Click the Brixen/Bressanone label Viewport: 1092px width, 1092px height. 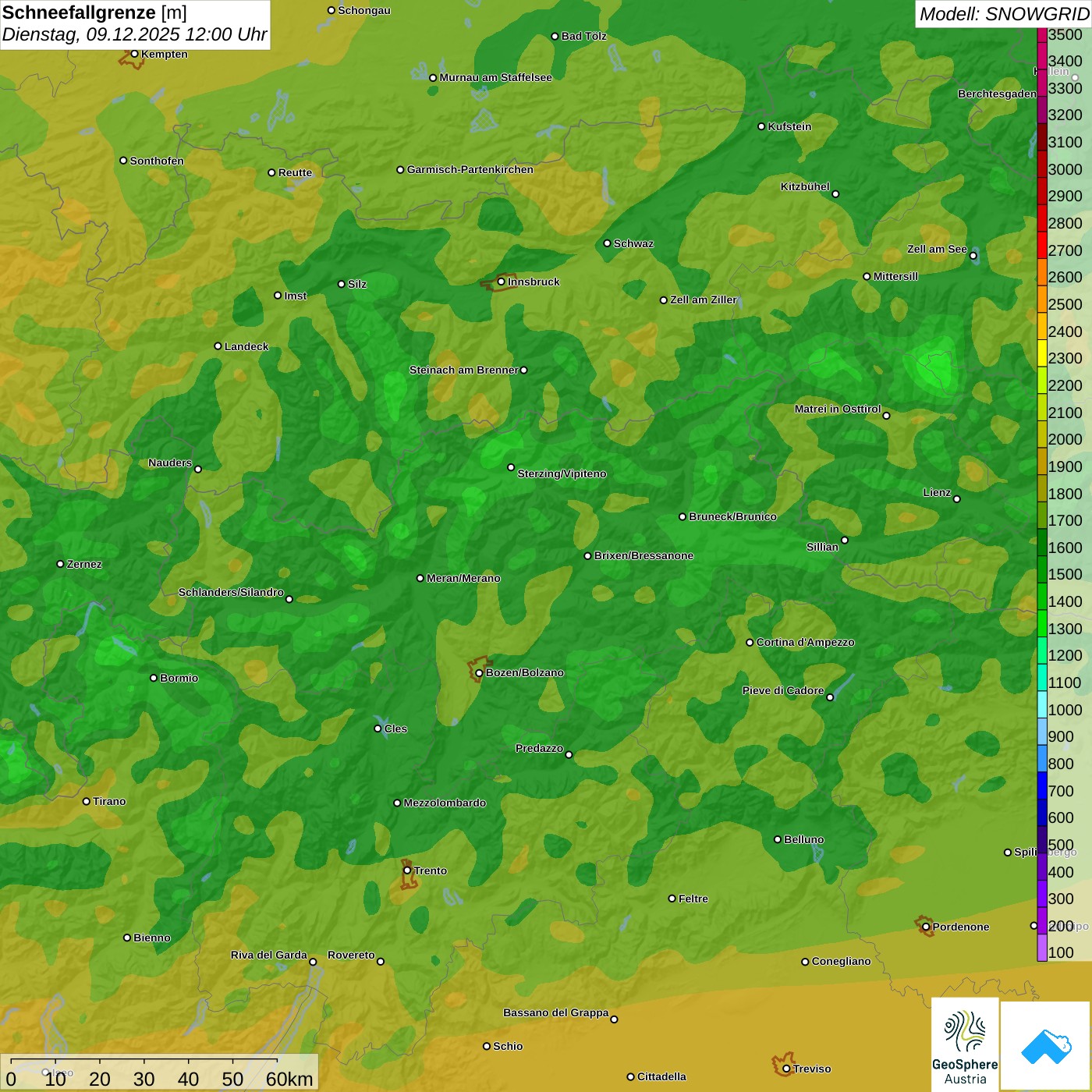643,555
